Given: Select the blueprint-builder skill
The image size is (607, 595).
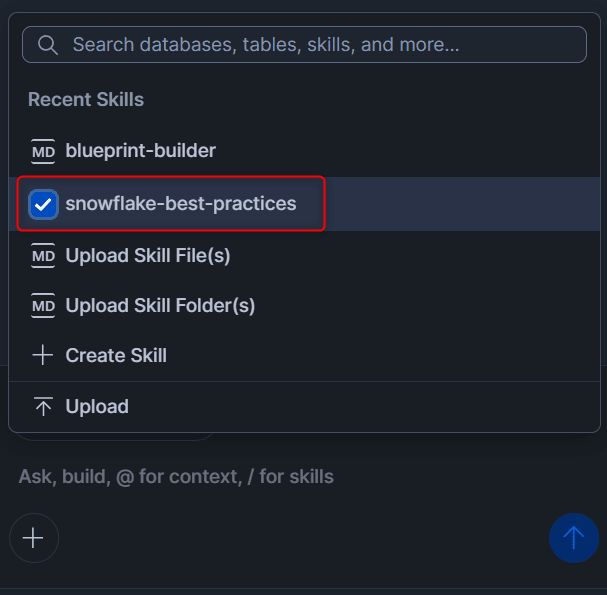Looking at the screenshot, I should [x=140, y=151].
